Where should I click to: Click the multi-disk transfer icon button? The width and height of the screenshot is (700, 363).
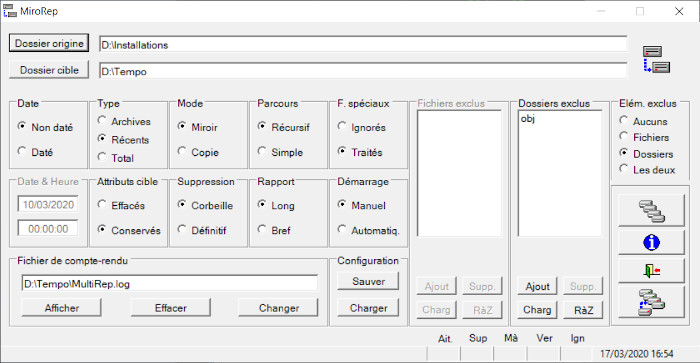651,302
